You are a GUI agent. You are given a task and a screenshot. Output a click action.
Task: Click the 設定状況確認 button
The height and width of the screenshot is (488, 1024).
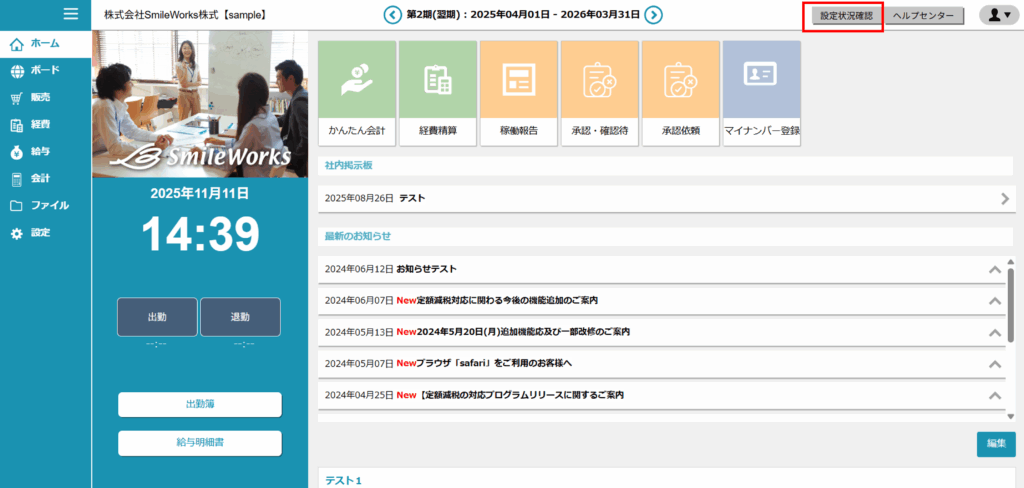point(846,16)
